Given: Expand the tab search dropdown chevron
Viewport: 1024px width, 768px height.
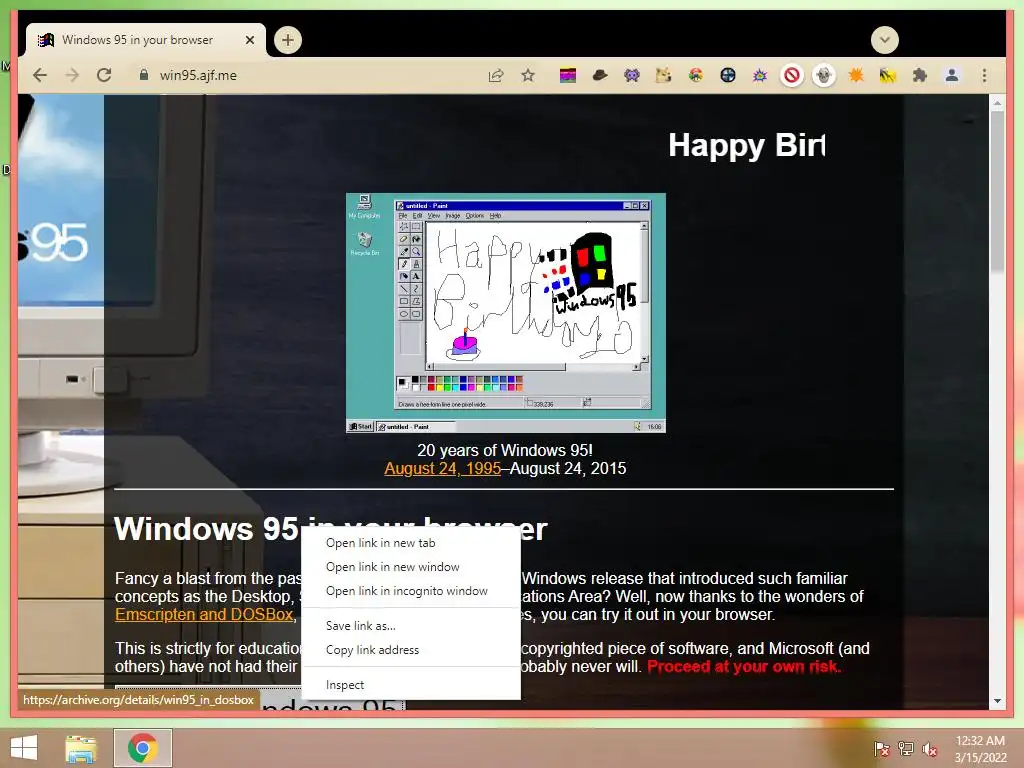Looking at the screenshot, I should (x=884, y=40).
